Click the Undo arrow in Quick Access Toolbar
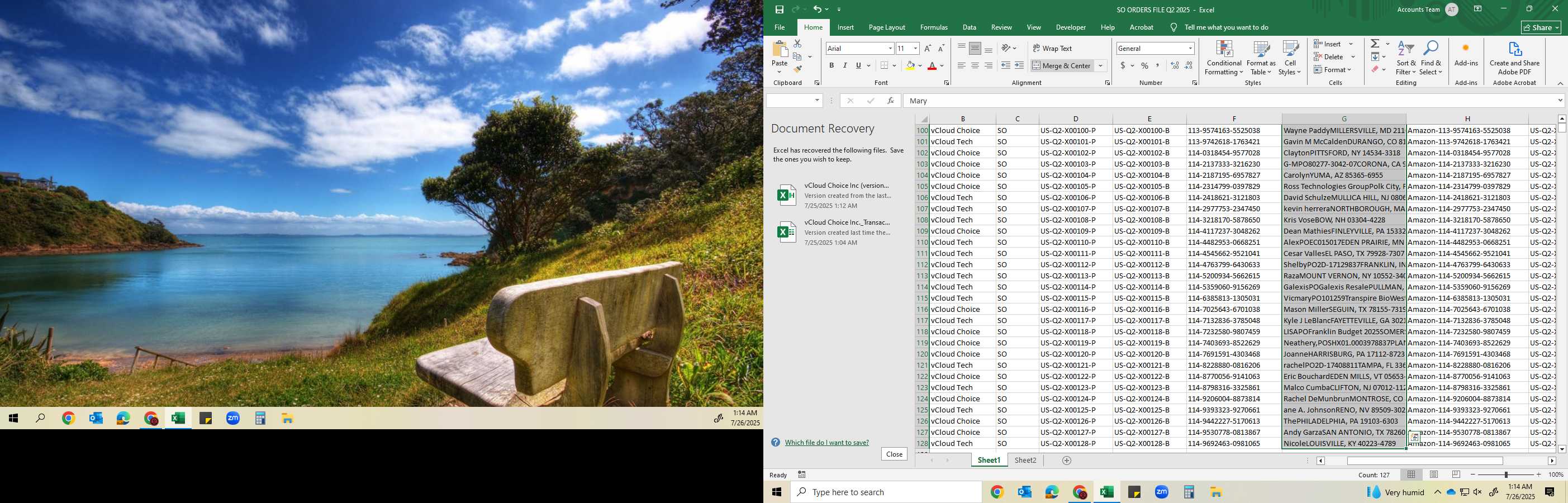This screenshot has height=503, width=1568. [818, 9]
